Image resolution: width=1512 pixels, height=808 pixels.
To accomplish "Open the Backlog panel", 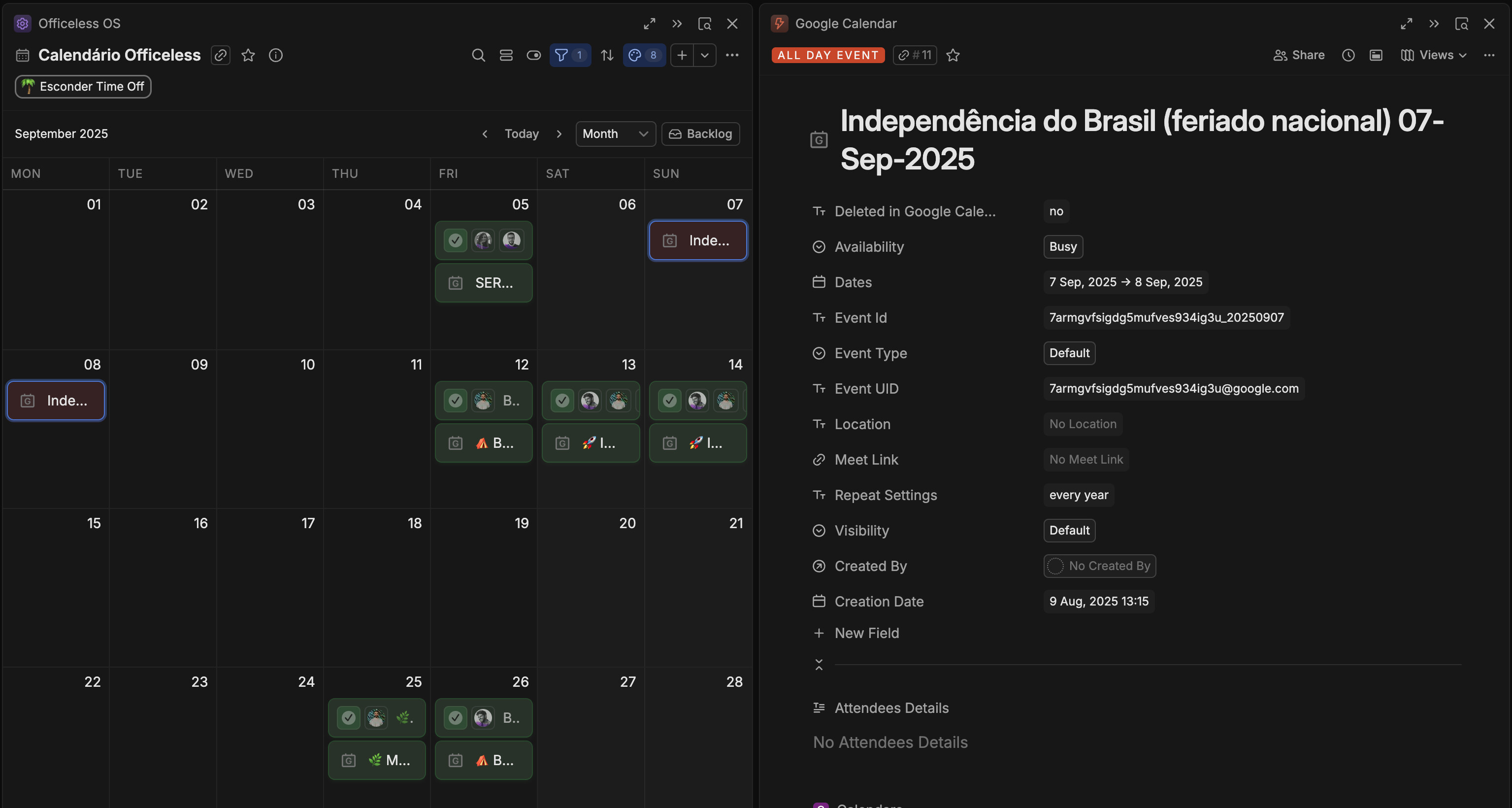I will tap(700, 134).
